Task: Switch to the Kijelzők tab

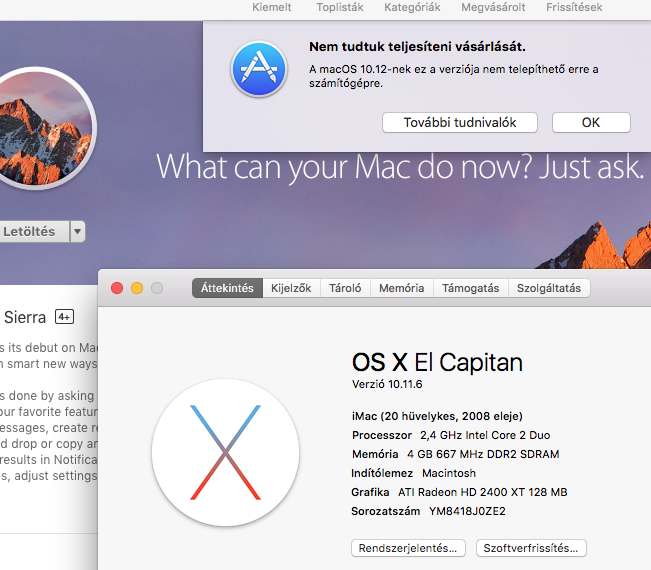Action: tap(291, 288)
